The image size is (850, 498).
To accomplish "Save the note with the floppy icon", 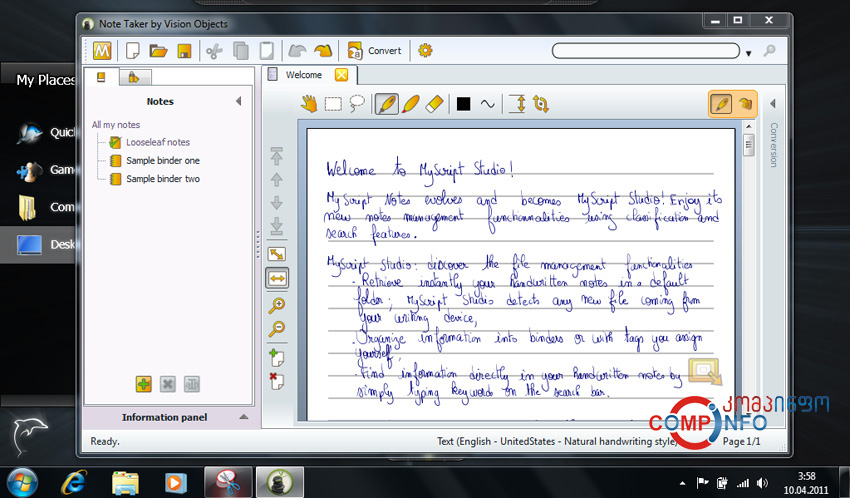I will pos(184,51).
